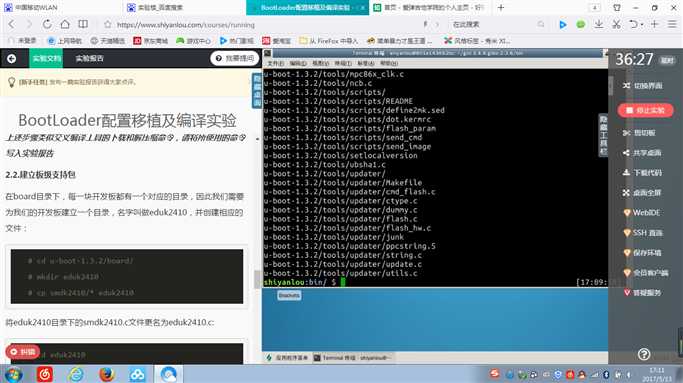Reload the page with the refresh icon
This screenshot has height=383, width=683.
point(47,24)
